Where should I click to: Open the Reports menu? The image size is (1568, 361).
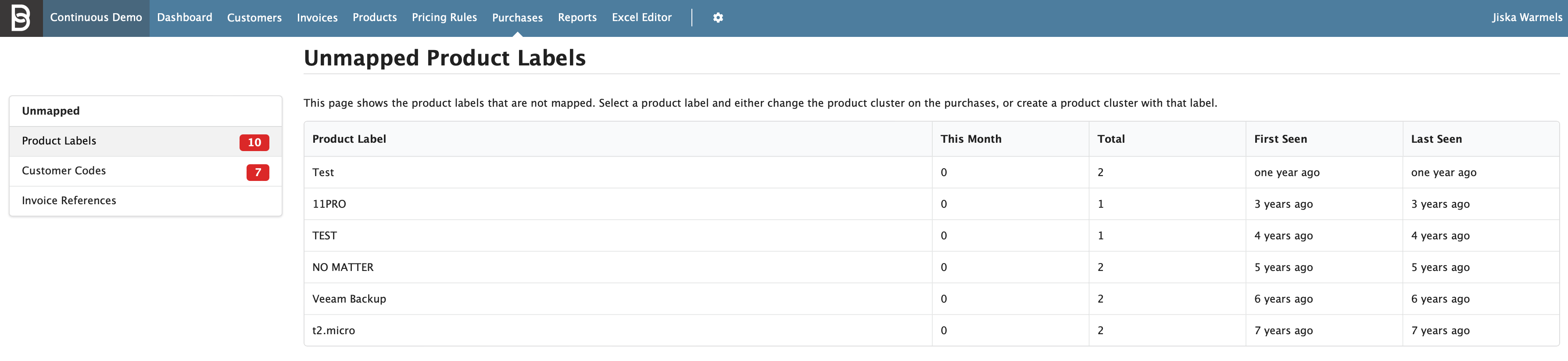[x=577, y=18]
